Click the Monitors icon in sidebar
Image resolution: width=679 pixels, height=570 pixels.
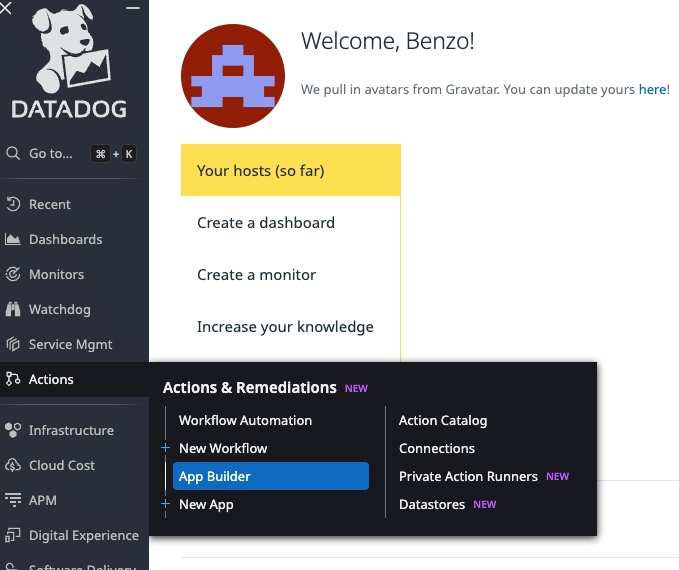click(13, 274)
